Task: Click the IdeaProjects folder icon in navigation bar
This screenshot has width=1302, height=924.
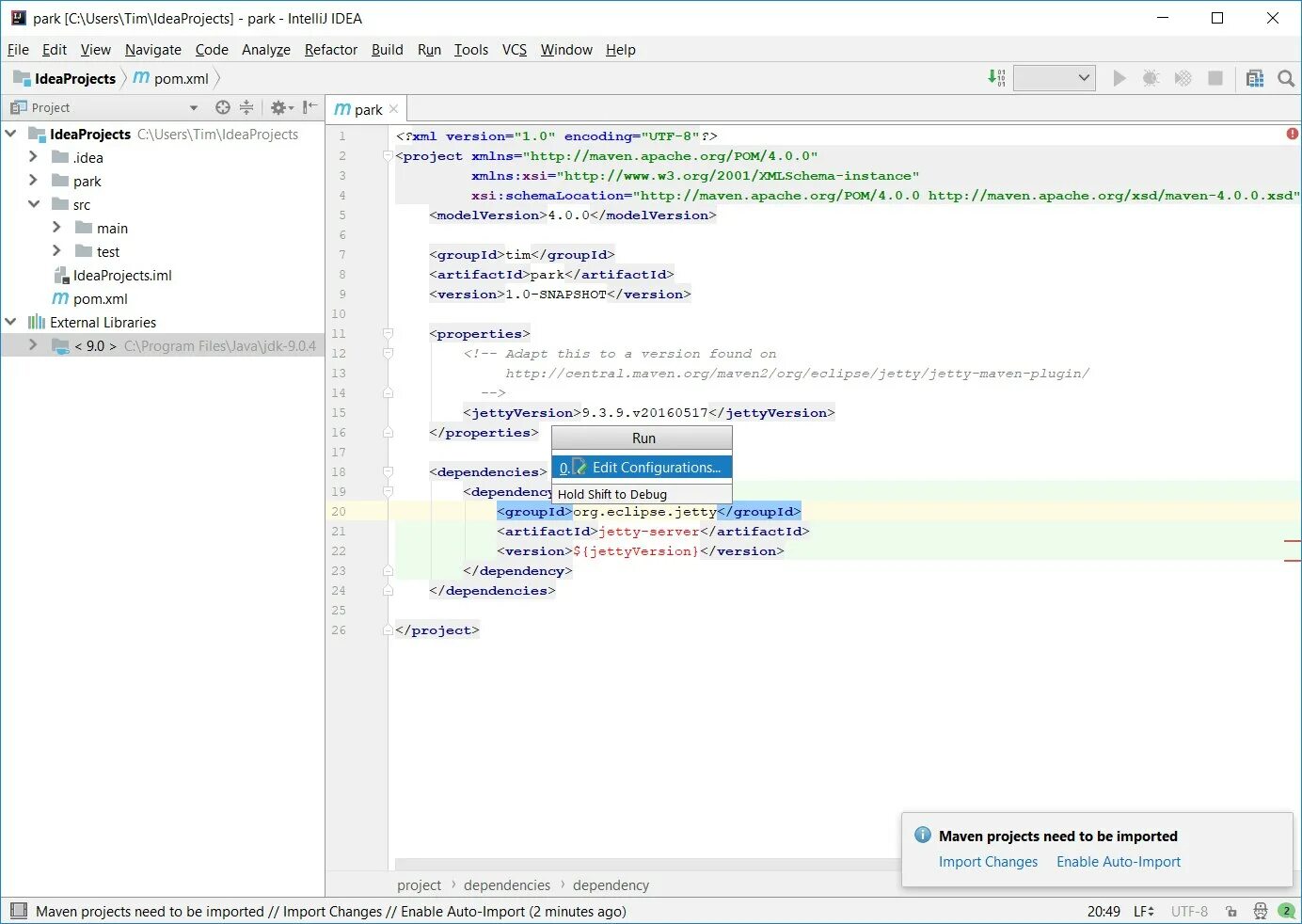Action: (x=22, y=78)
